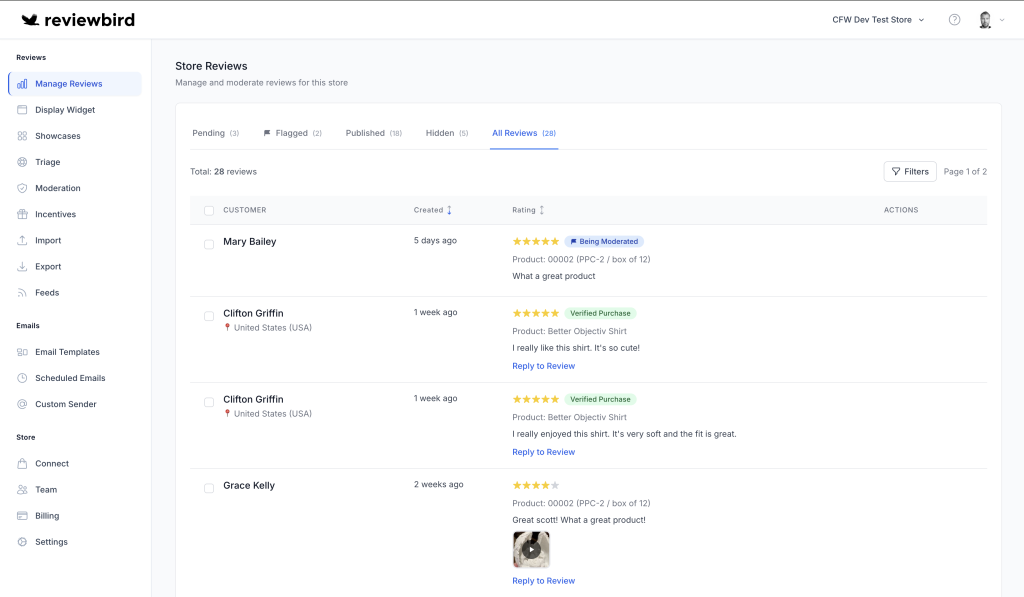The height and width of the screenshot is (597, 1024).
Task: Check the select-all checkbox in table header
Action: tap(209, 210)
